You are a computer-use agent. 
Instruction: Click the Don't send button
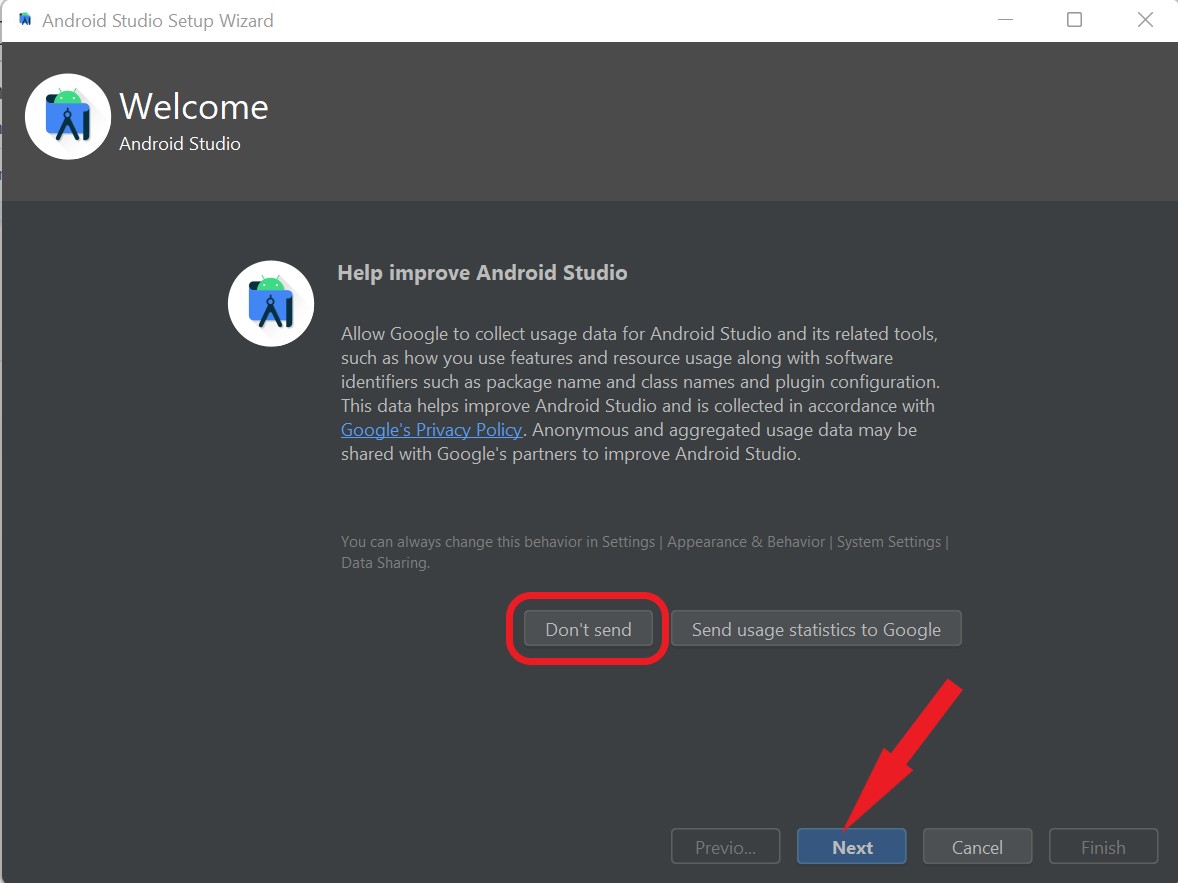click(587, 629)
